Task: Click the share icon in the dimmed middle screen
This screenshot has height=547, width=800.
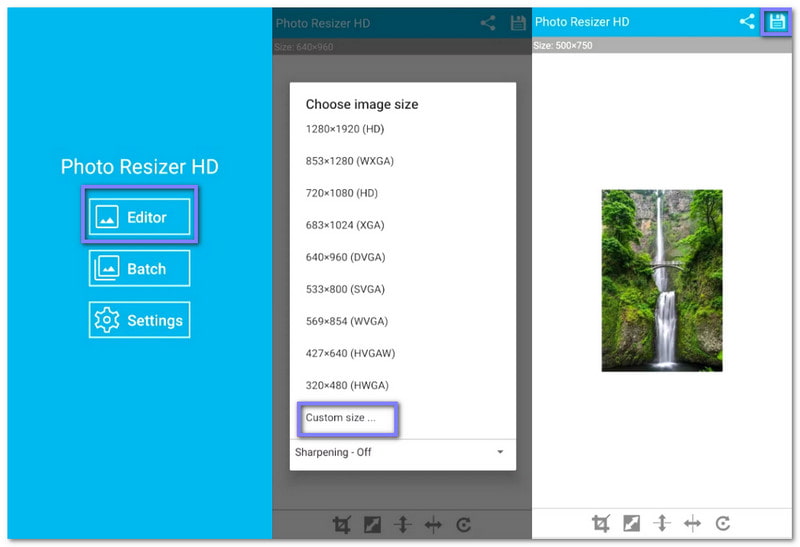Action: pyautogui.click(x=488, y=23)
